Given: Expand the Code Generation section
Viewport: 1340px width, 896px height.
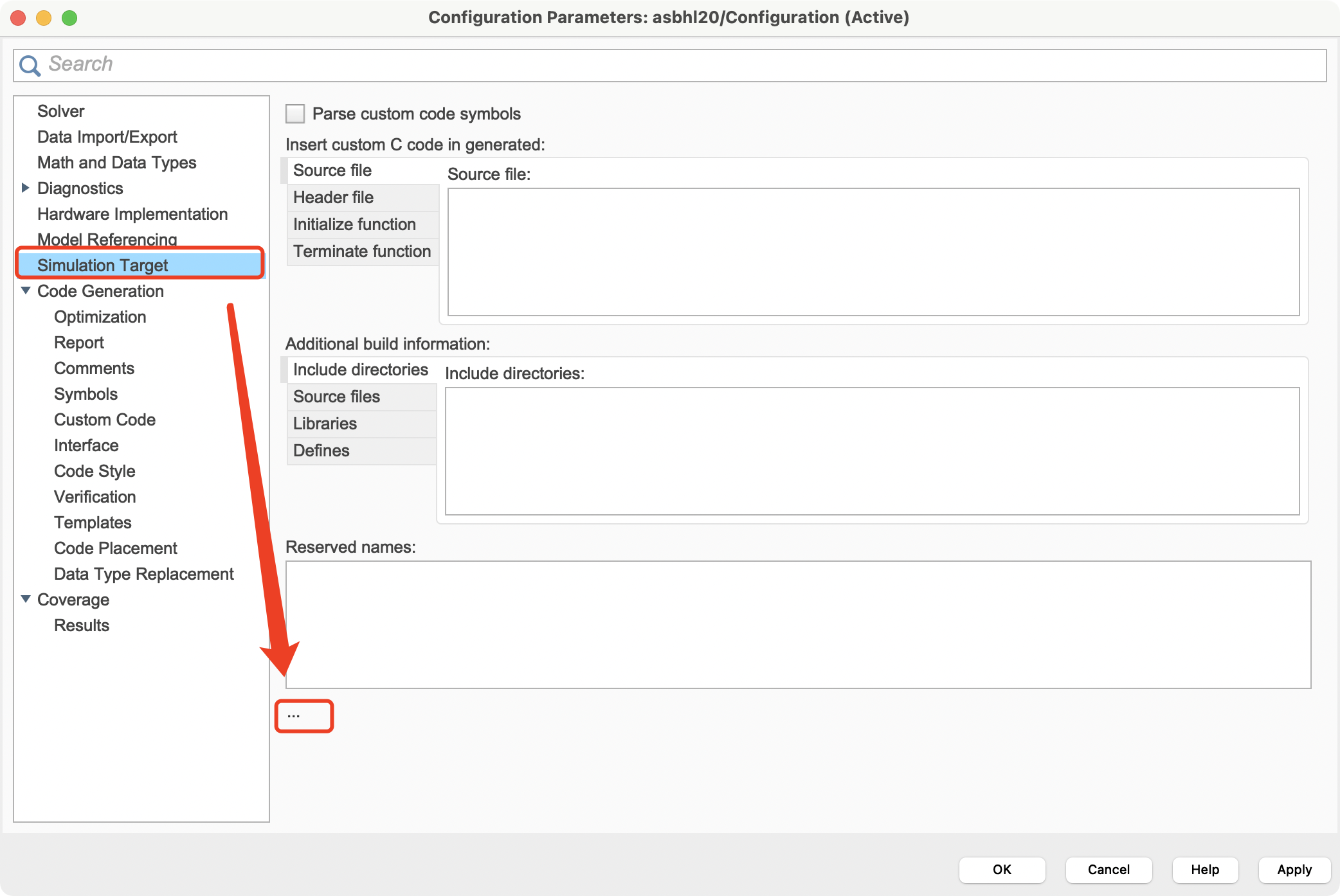Looking at the screenshot, I should coord(27,291).
